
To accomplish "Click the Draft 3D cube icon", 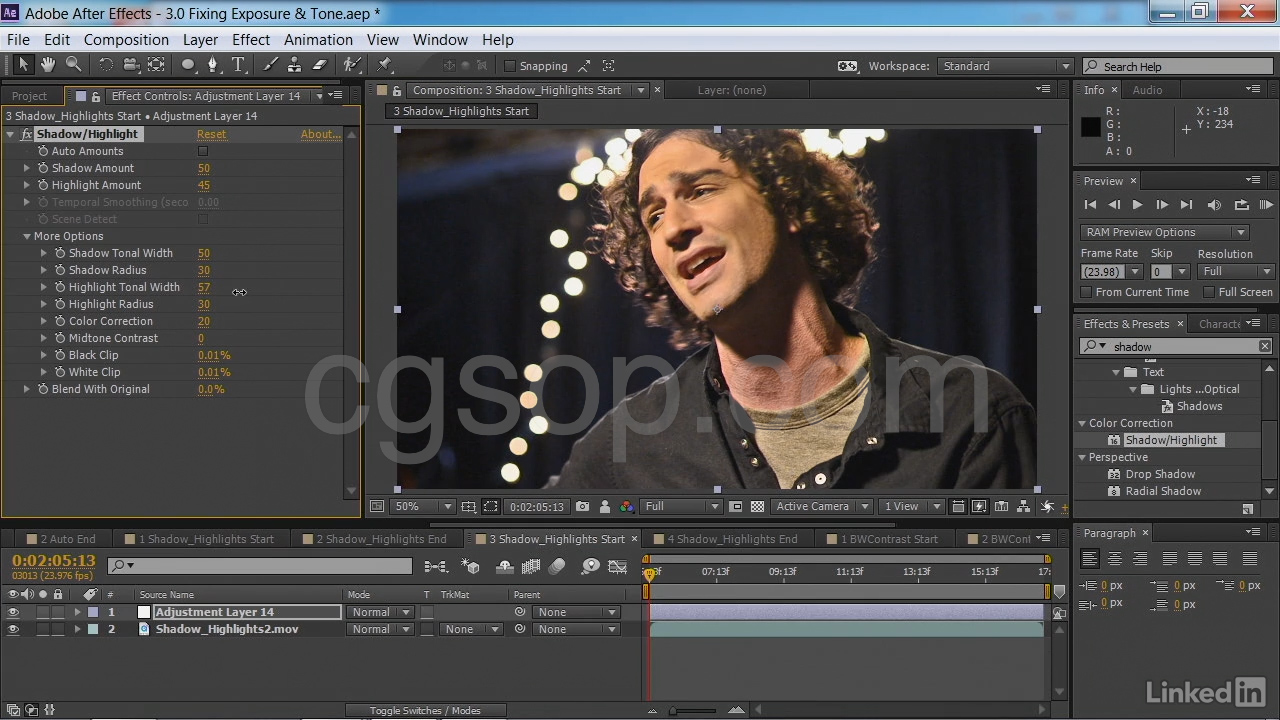I will [x=470, y=567].
